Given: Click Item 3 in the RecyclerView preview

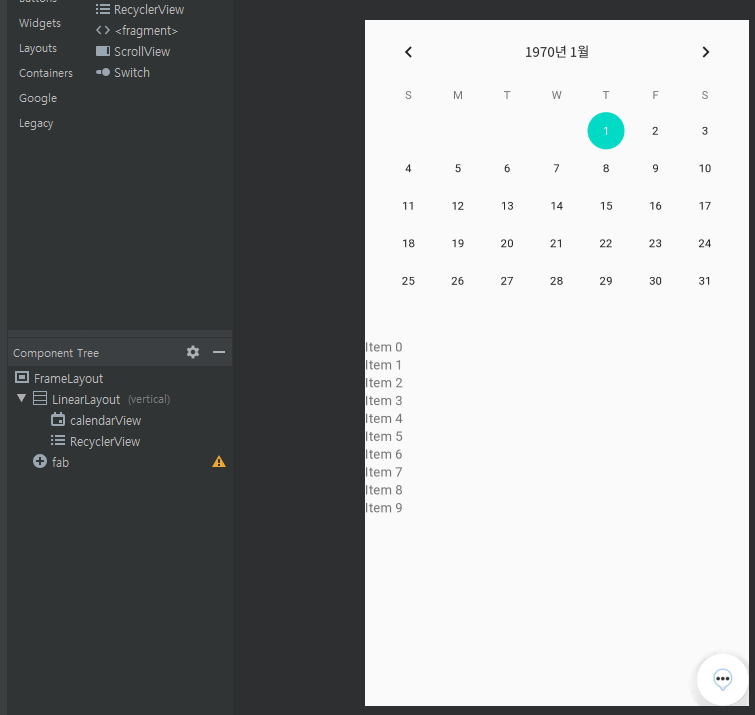Looking at the screenshot, I should point(384,401).
